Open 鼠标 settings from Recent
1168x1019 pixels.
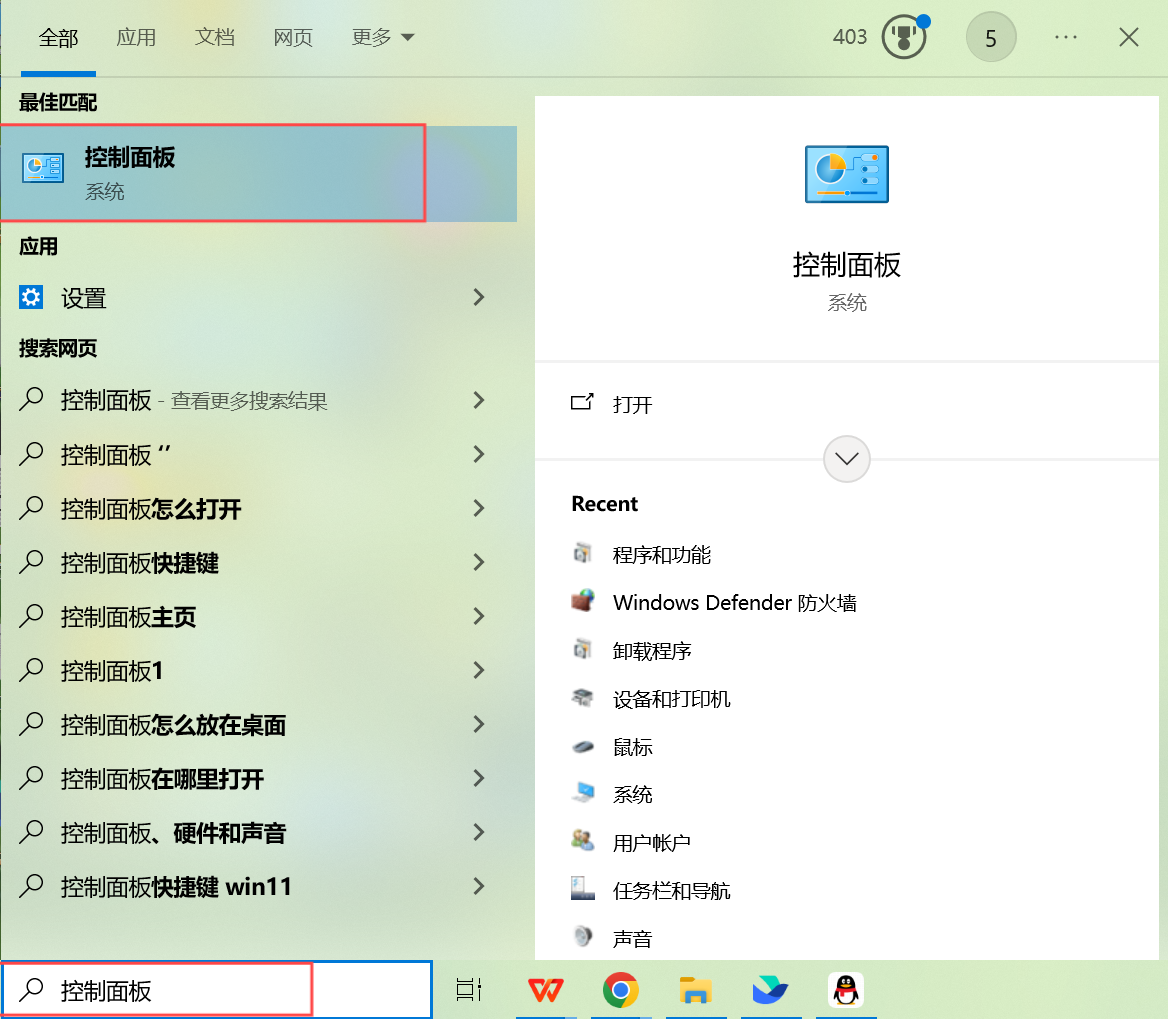pyautogui.click(x=633, y=746)
